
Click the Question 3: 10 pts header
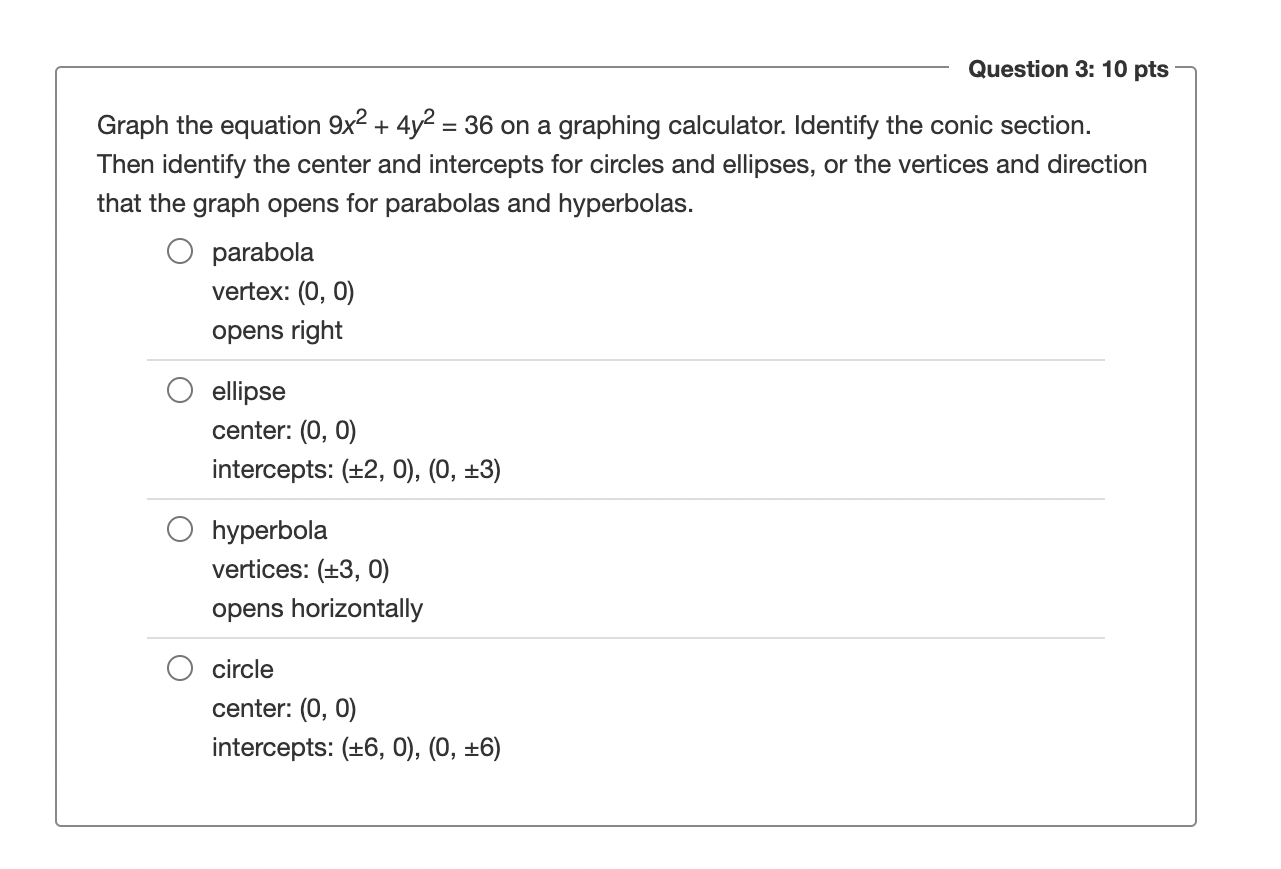click(x=1069, y=68)
